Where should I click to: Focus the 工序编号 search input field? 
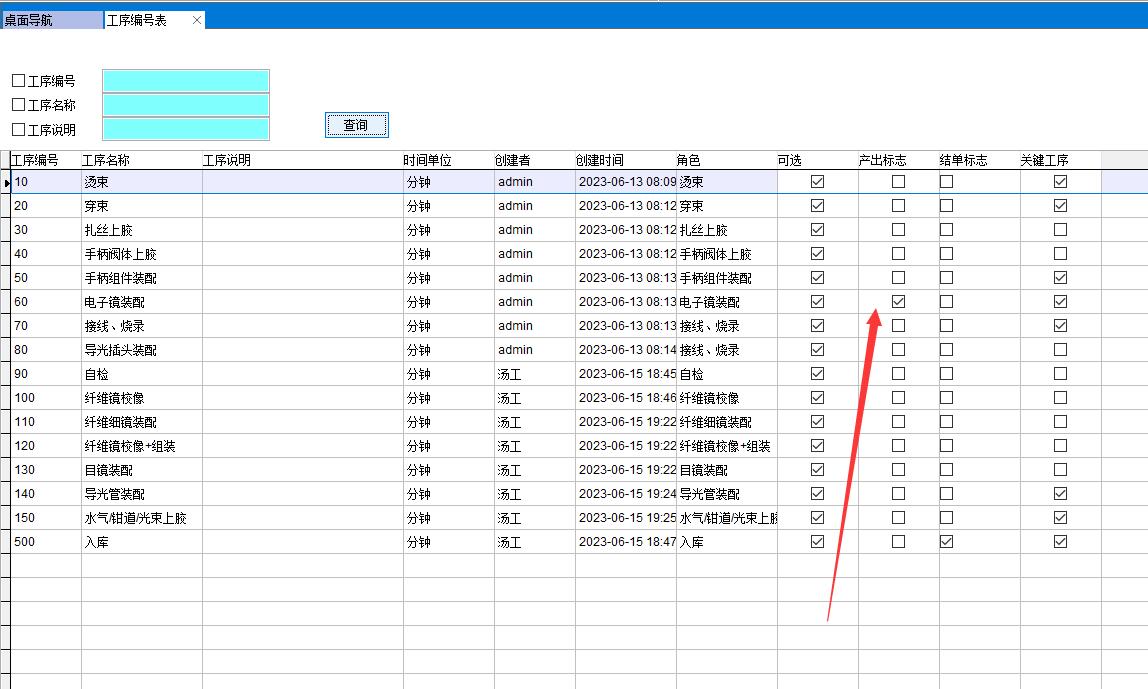coord(185,81)
